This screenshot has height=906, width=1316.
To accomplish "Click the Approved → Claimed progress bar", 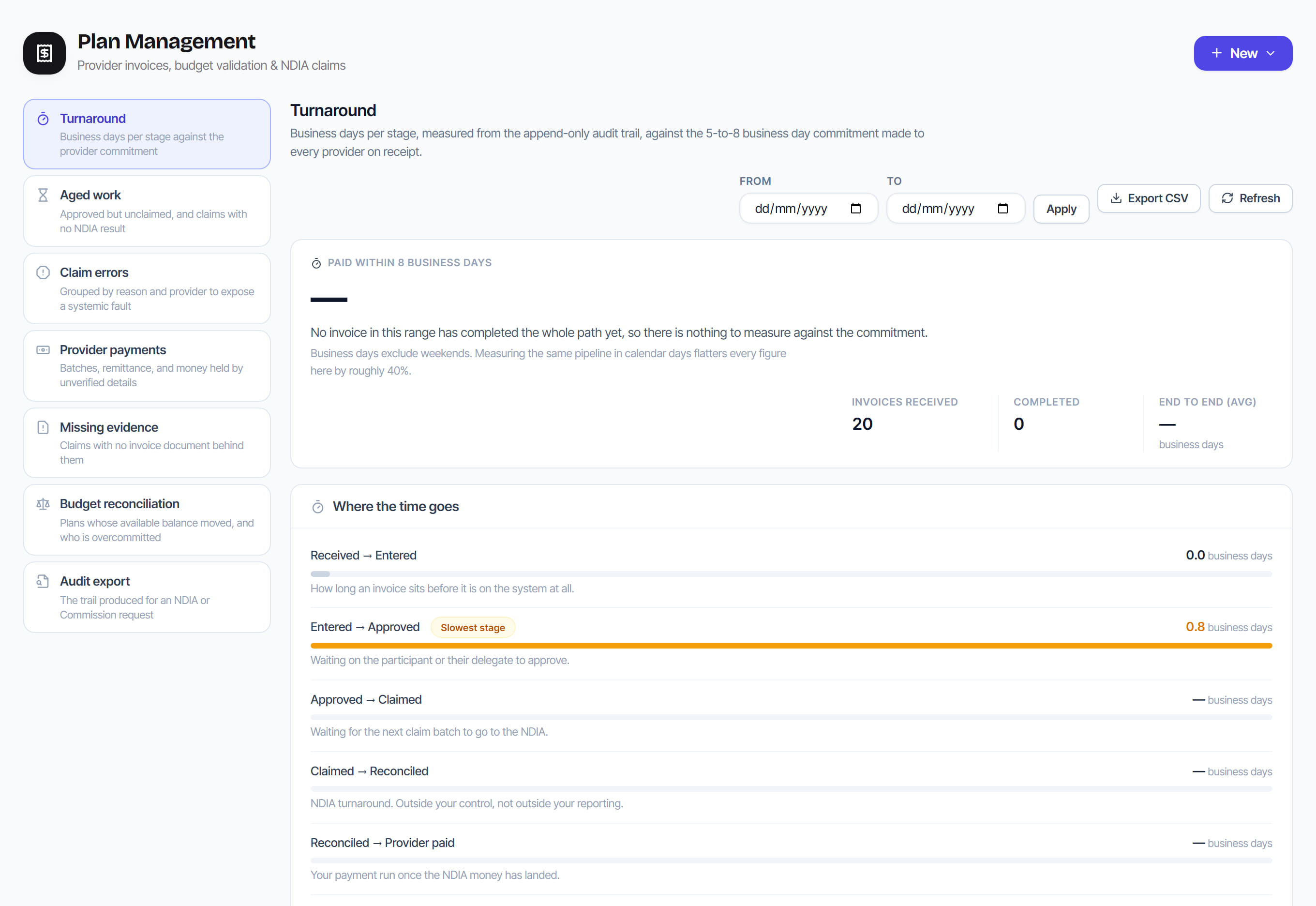I will (791, 717).
